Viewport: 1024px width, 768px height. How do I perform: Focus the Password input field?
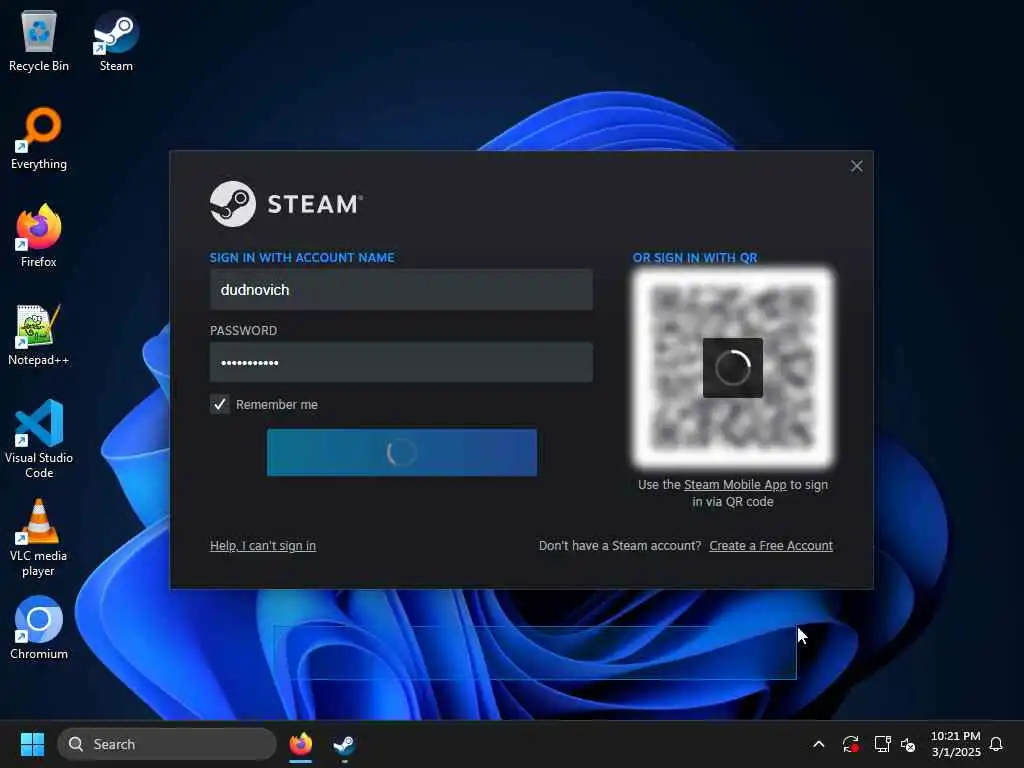[401, 362]
